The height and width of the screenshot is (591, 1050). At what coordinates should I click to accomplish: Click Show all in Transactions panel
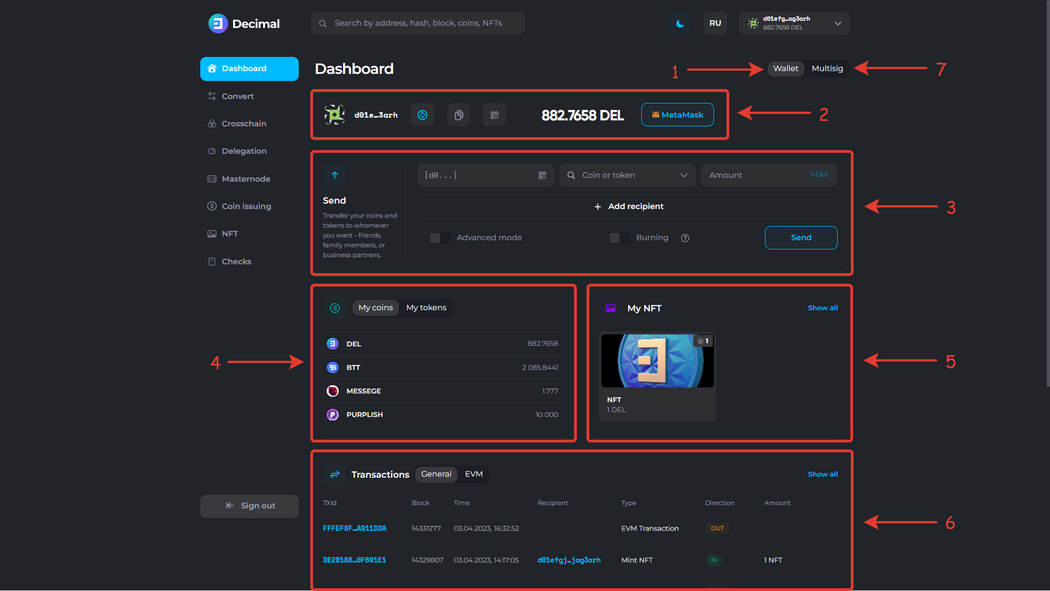coord(822,474)
